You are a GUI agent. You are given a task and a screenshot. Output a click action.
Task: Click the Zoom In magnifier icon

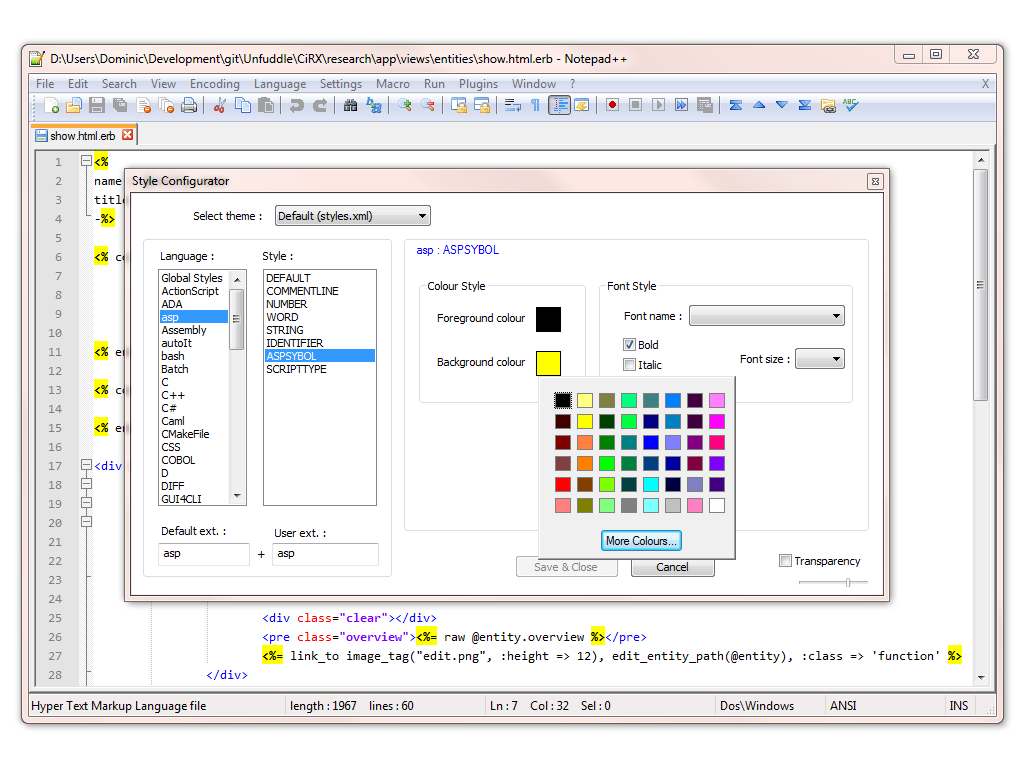click(404, 105)
